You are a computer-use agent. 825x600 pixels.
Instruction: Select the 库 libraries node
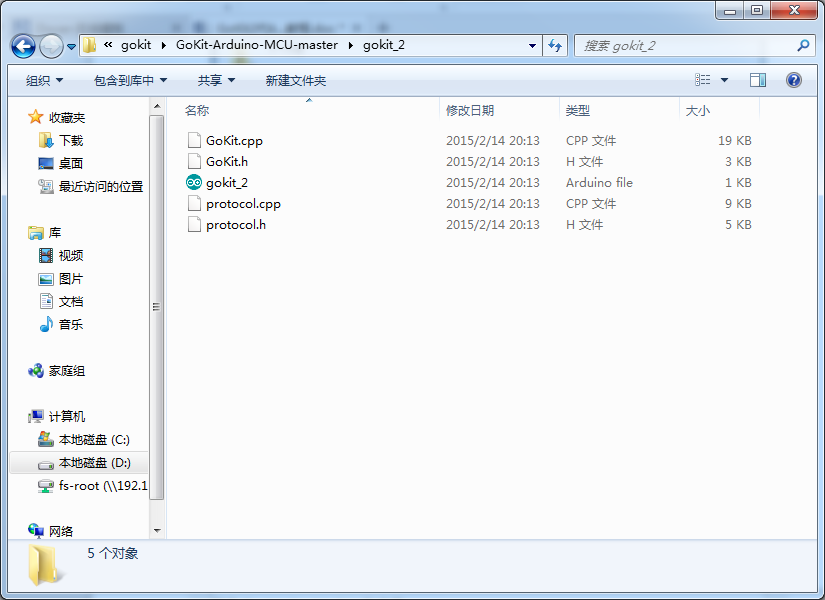pyautogui.click(x=45, y=233)
